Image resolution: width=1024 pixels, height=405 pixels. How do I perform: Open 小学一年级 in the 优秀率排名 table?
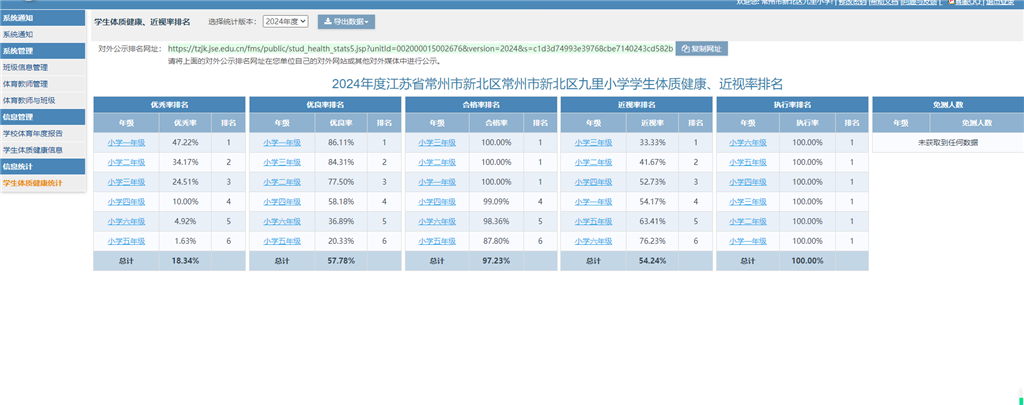127,143
